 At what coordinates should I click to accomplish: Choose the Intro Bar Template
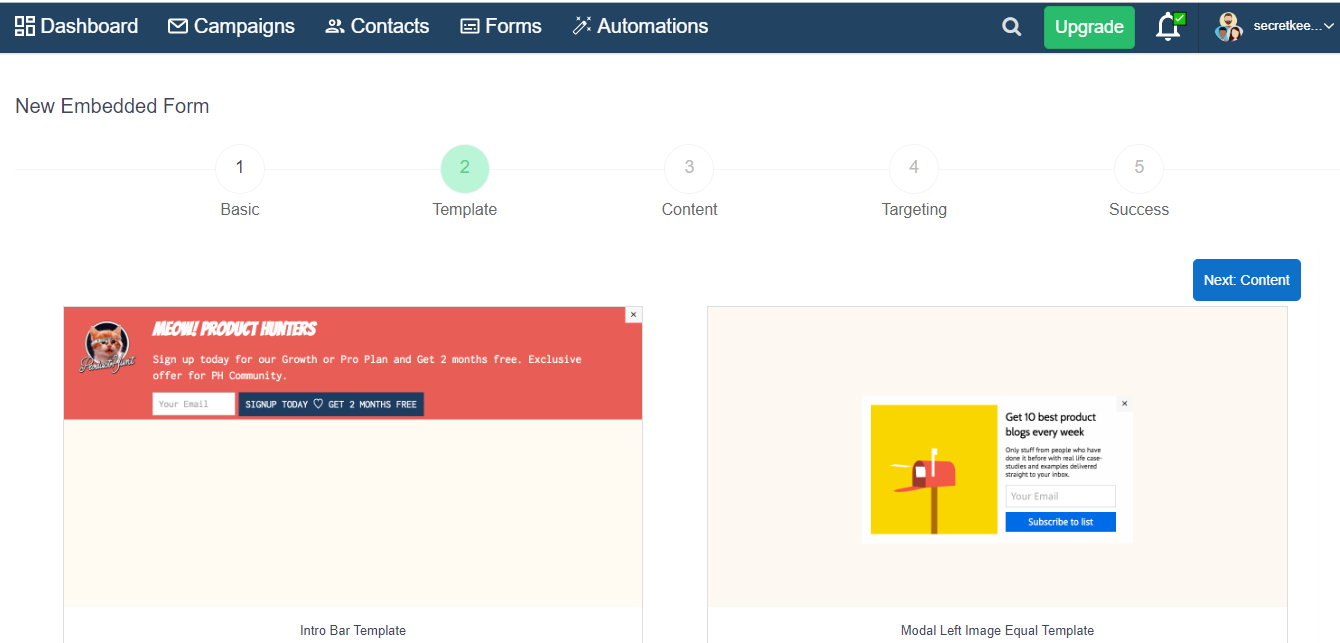click(353, 630)
